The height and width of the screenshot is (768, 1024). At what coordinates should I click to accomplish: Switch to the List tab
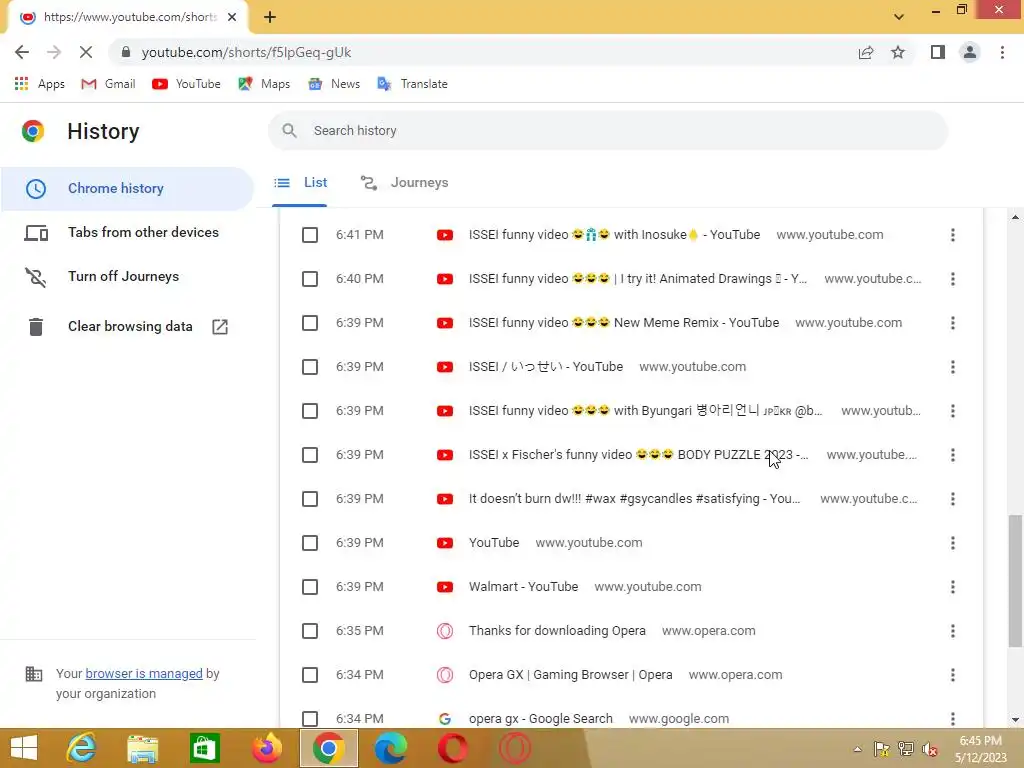300,183
